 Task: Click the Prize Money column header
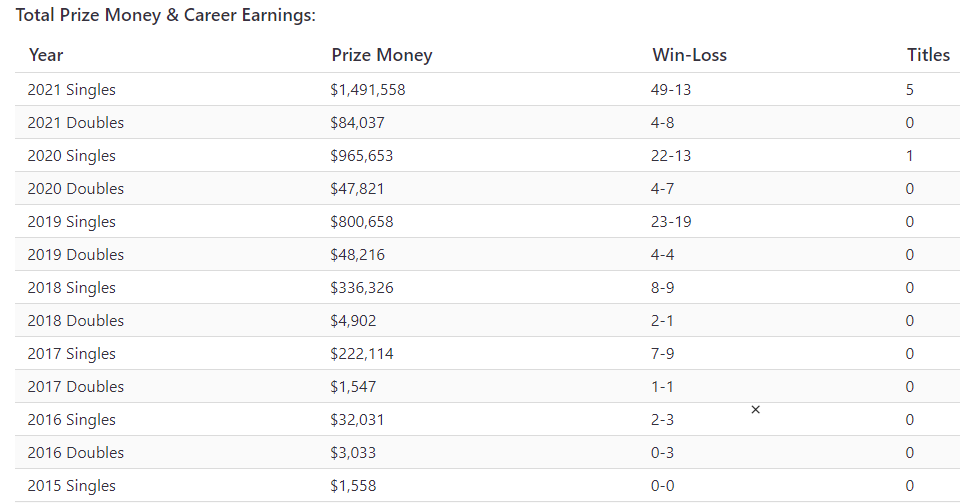382,55
